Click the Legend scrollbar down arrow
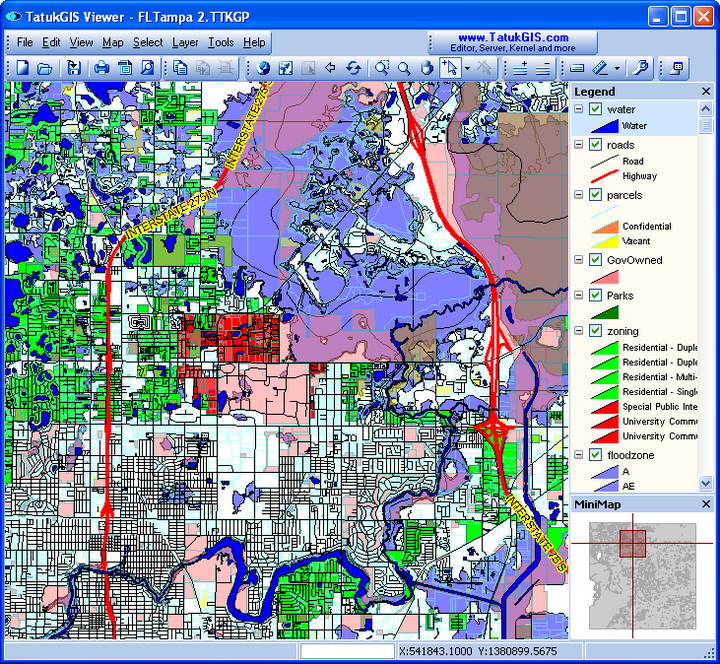The width and height of the screenshot is (720, 664). point(705,483)
